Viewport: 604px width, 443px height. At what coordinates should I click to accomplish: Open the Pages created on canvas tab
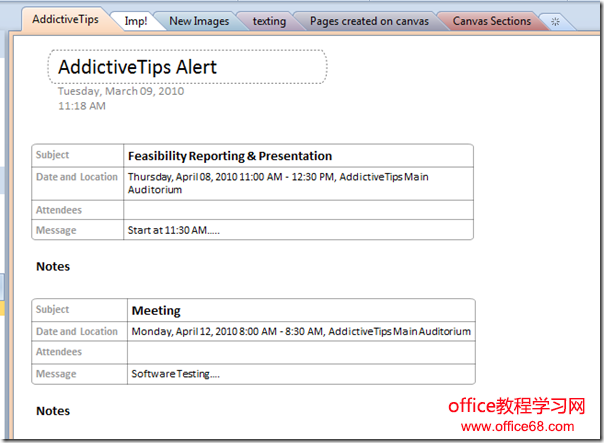[368, 21]
